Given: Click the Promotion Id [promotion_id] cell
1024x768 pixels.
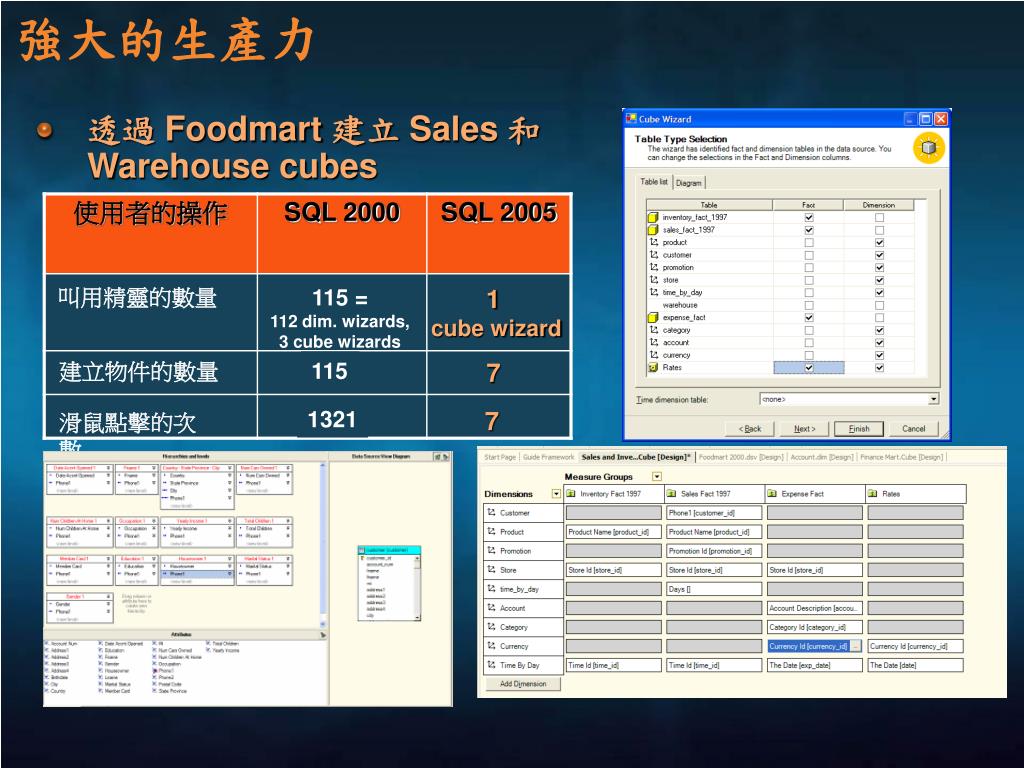Looking at the screenshot, I should (x=714, y=551).
